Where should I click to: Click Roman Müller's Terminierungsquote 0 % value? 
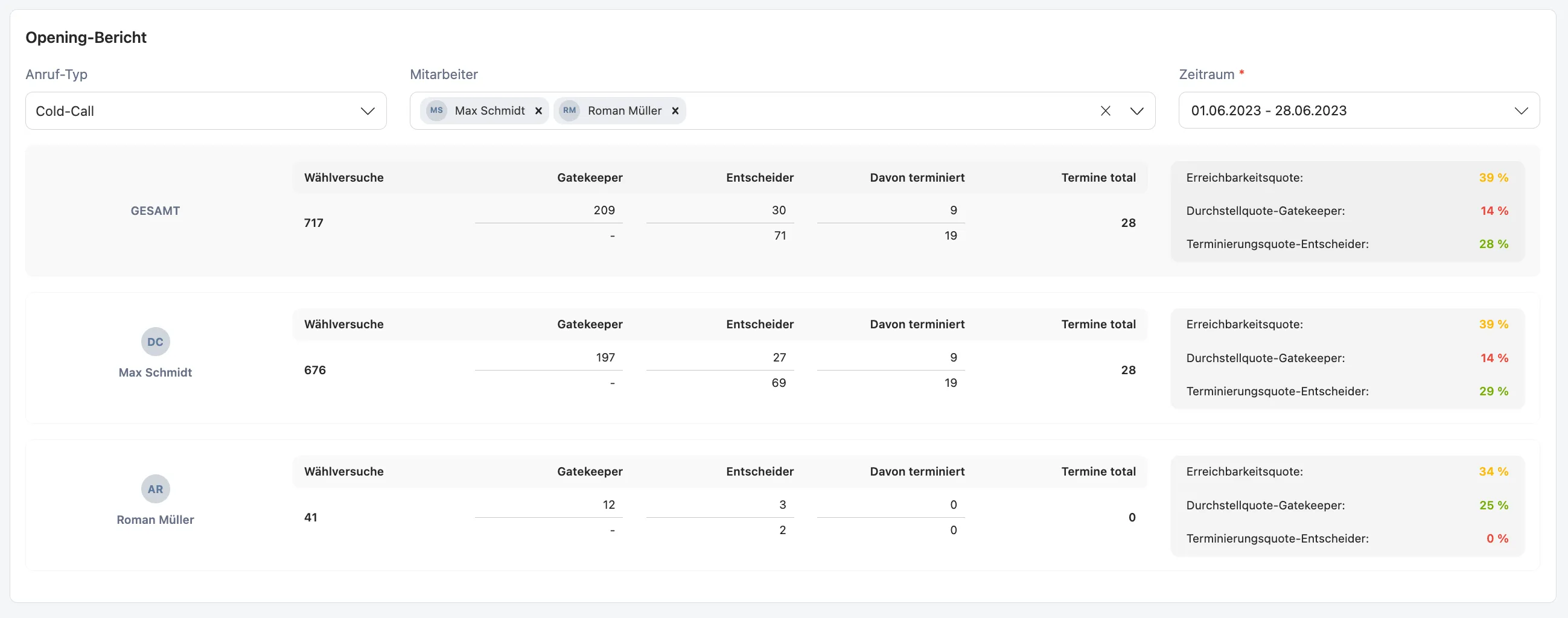pyautogui.click(x=1497, y=538)
